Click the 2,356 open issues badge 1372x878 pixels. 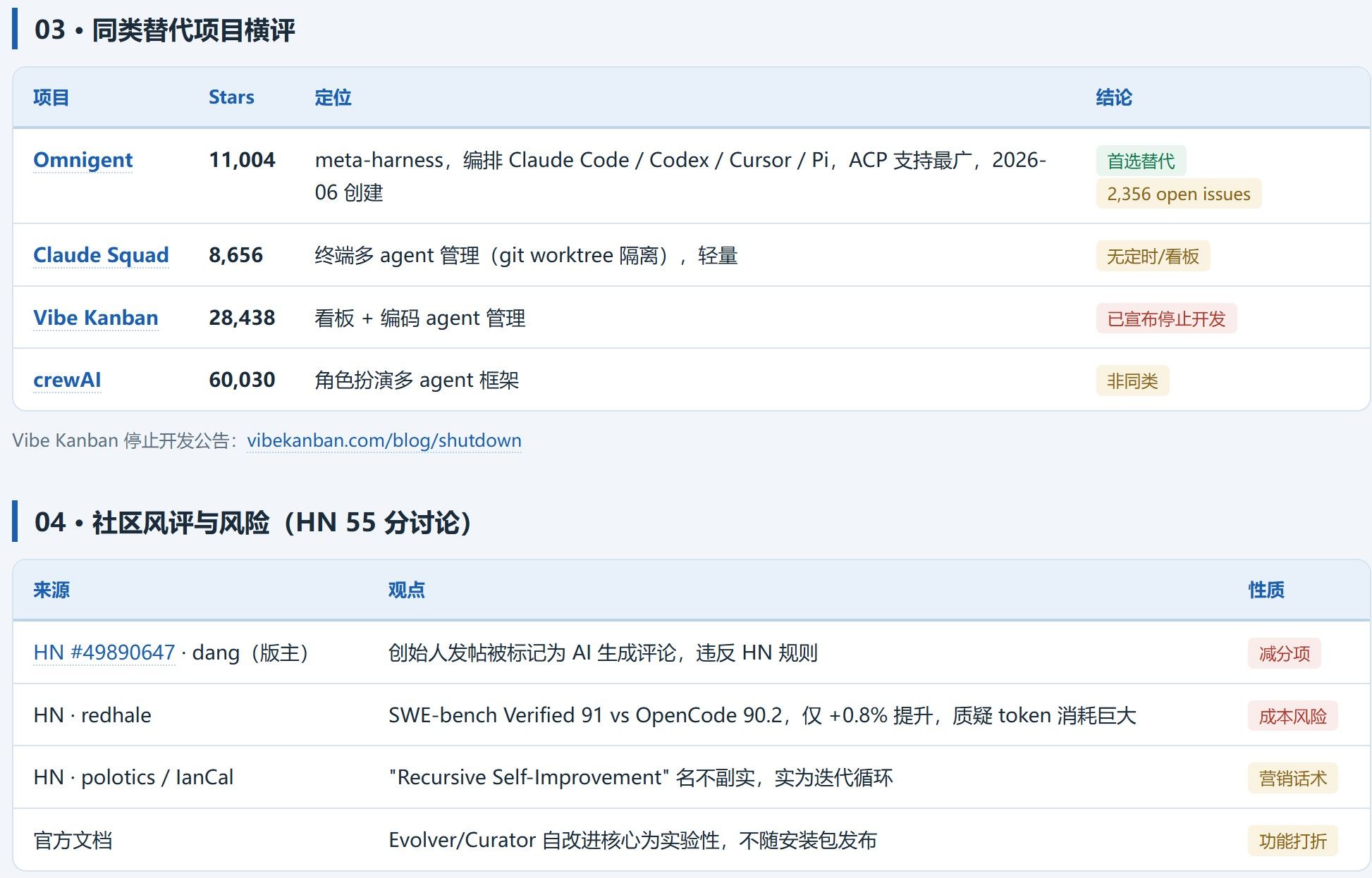(1178, 194)
